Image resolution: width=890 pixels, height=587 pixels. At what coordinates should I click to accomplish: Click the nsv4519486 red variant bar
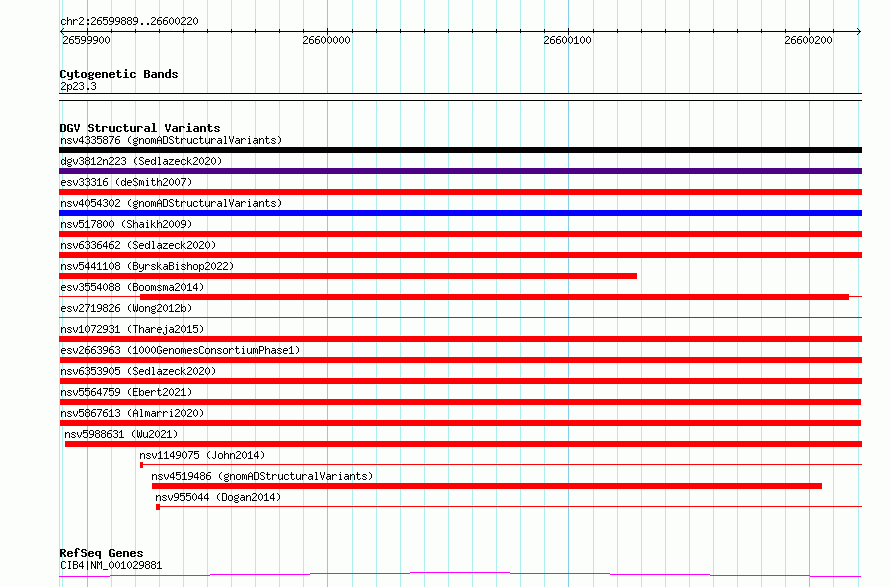coord(487,486)
